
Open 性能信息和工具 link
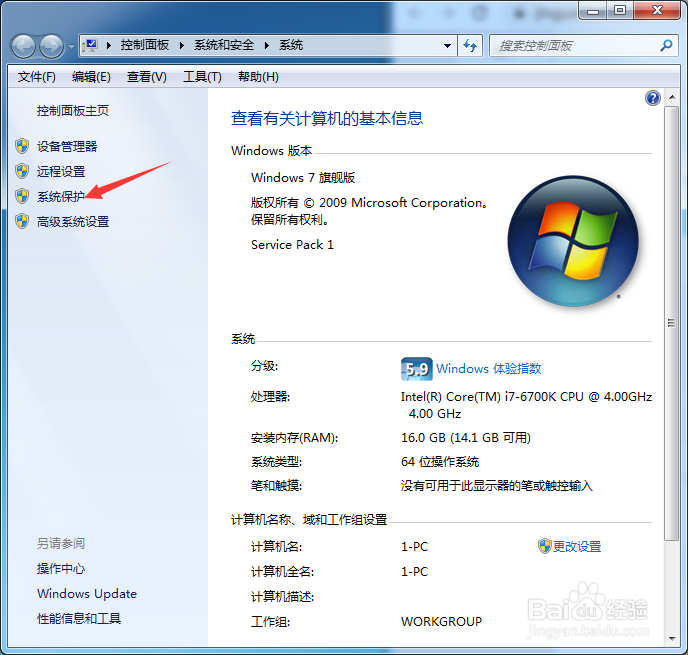coord(79,619)
